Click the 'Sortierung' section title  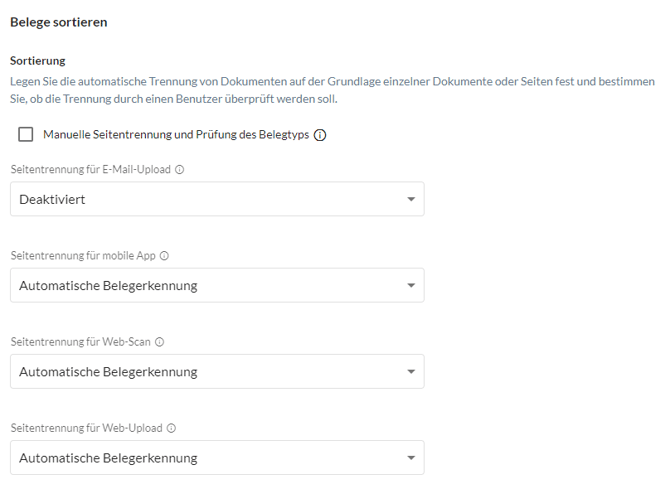[38, 61]
